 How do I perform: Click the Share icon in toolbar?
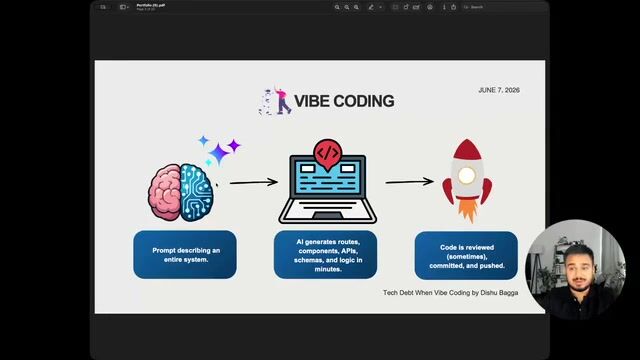(x=453, y=7)
